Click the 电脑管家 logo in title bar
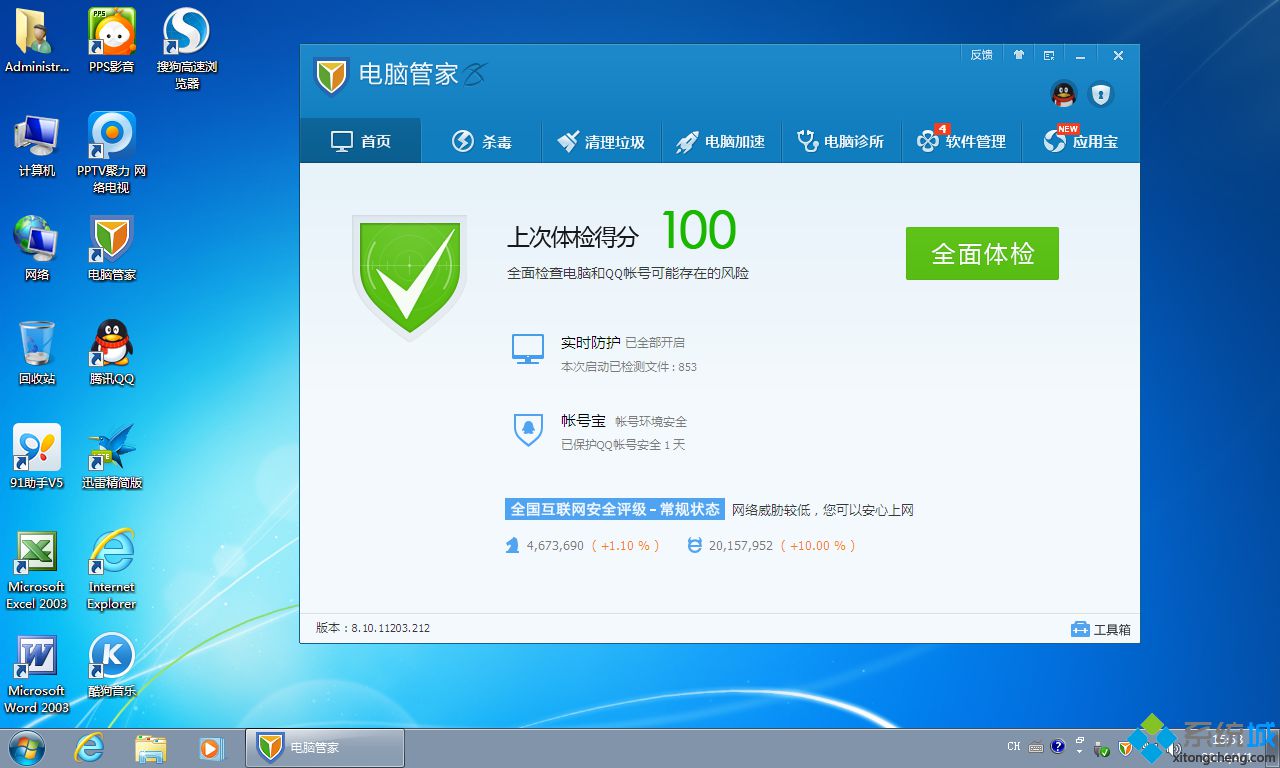The image size is (1280, 768). (330, 76)
